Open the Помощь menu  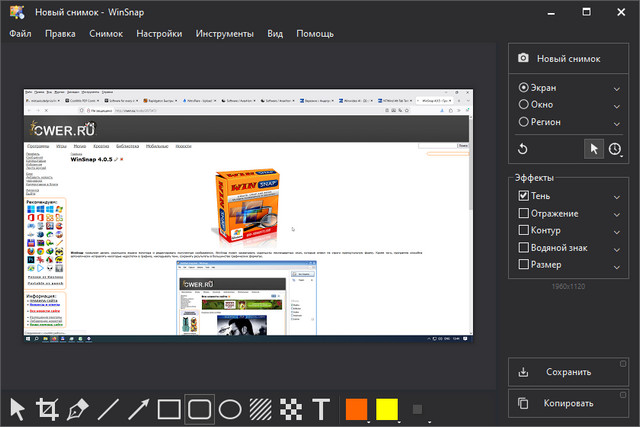[315, 34]
